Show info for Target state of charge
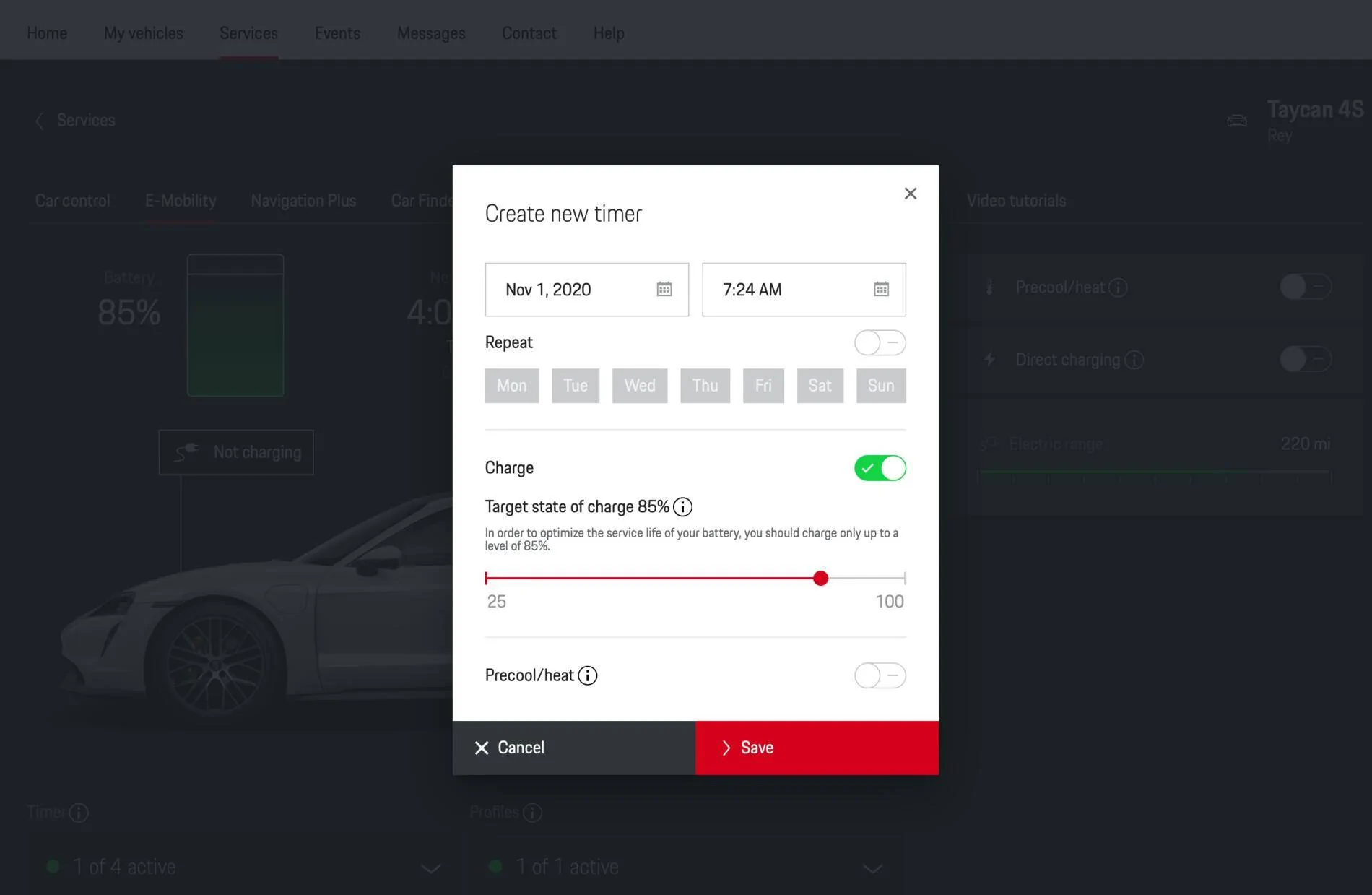 [x=682, y=506]
